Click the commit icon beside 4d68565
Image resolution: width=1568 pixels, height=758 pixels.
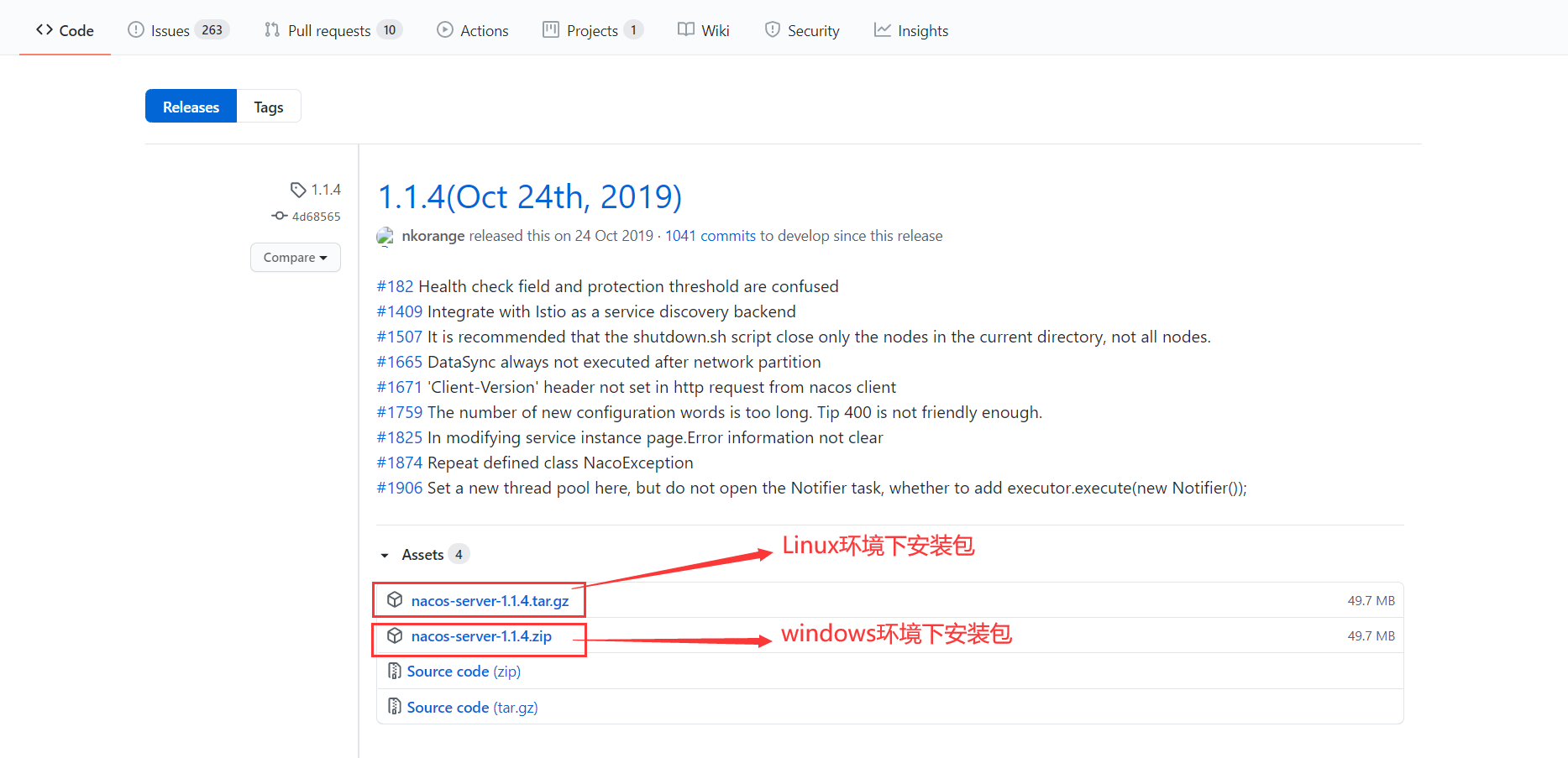280,216
